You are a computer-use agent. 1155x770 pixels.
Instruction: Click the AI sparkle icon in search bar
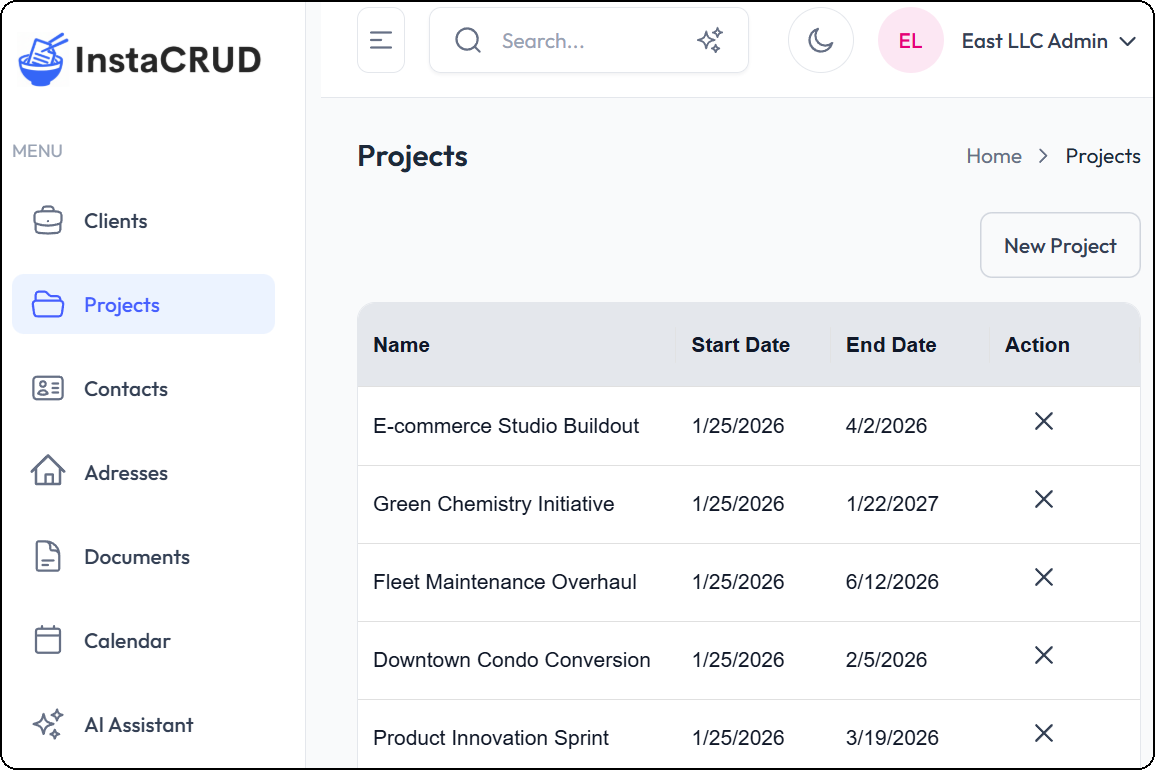click(710, 41)
